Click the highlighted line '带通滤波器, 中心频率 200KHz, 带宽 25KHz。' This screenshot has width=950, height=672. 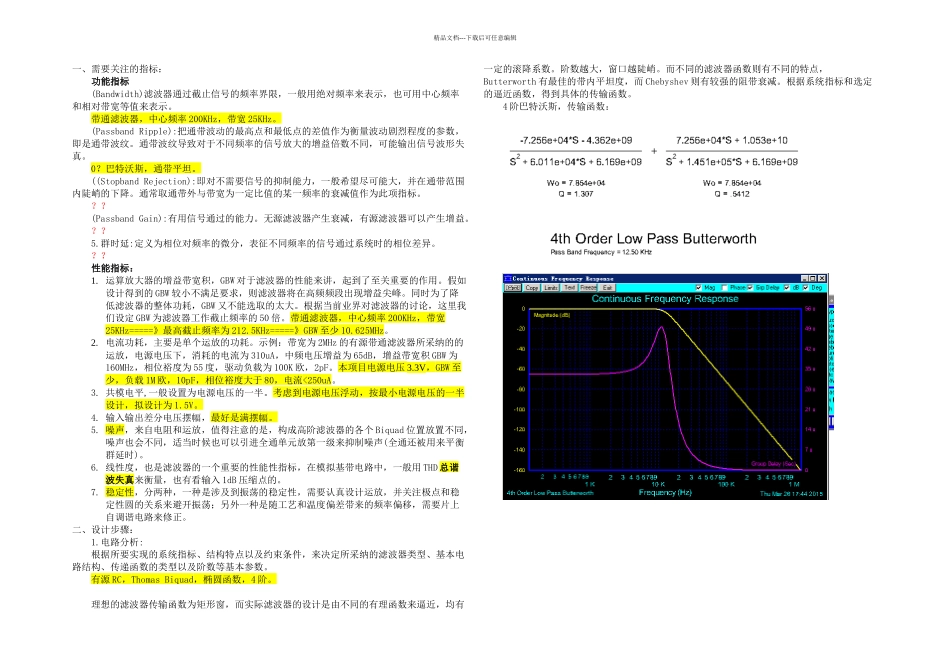(186, 119)
